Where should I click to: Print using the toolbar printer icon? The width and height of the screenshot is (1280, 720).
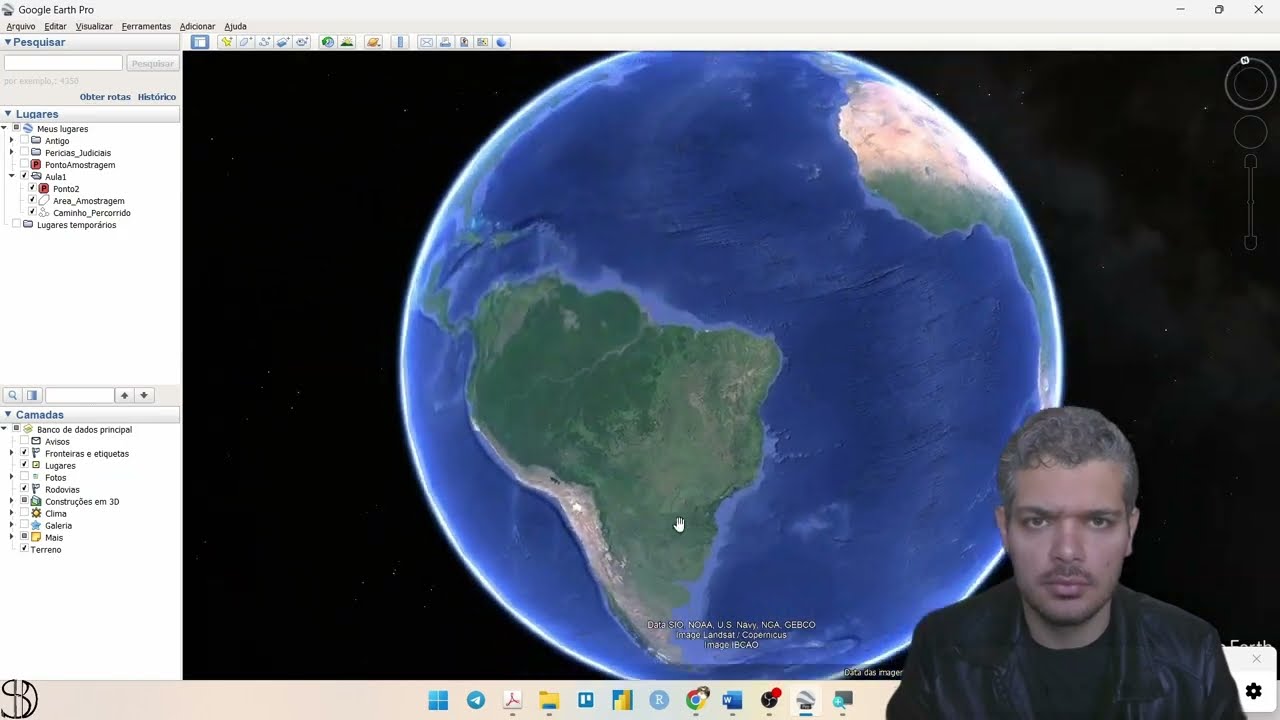[x=445, y=42]
